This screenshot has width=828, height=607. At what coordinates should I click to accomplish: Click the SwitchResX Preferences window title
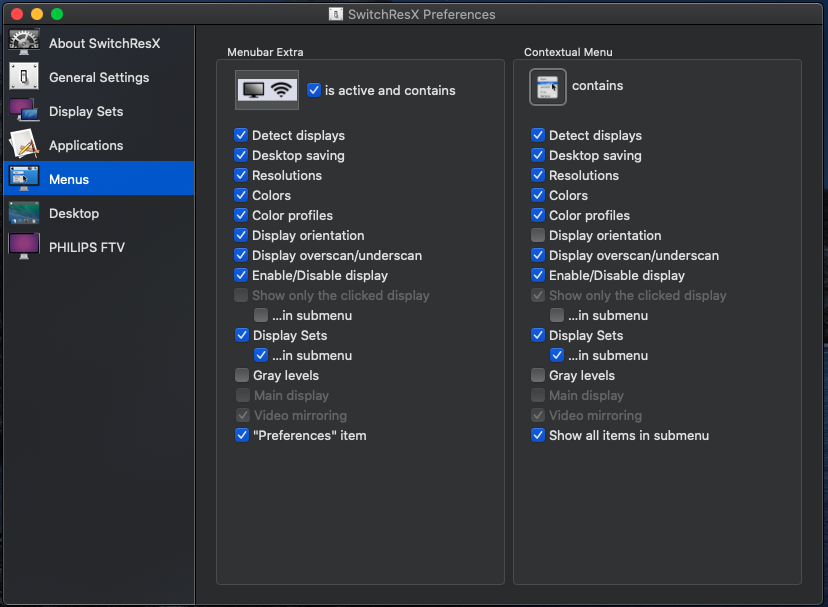point(421,14)
